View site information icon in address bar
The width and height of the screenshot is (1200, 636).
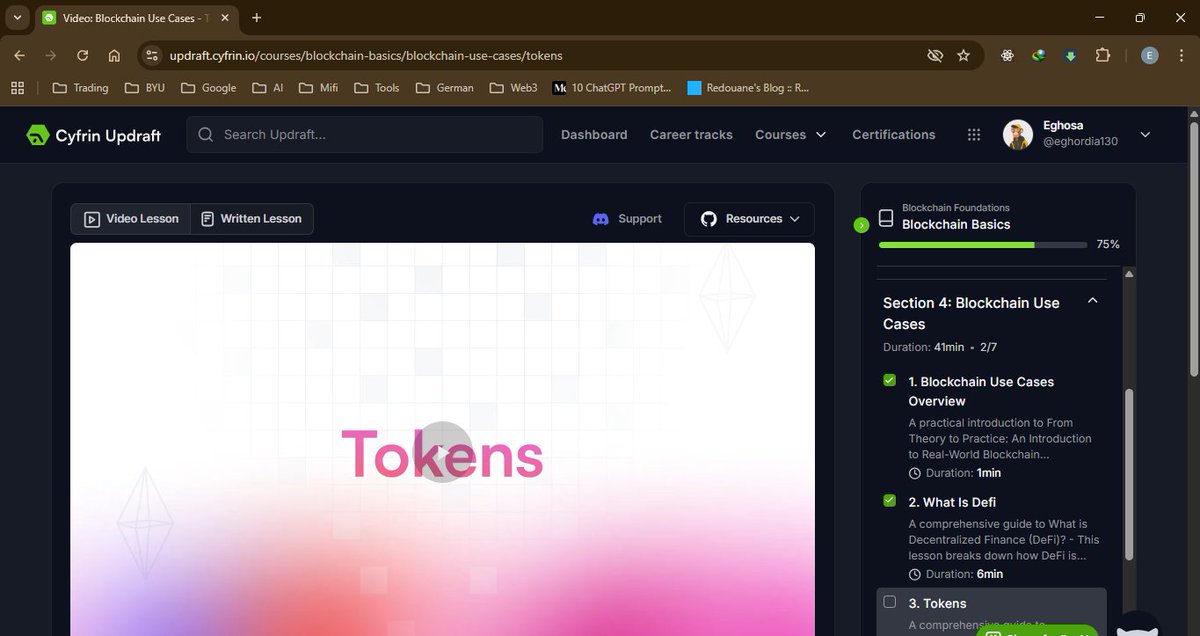[x=151, y=56]
